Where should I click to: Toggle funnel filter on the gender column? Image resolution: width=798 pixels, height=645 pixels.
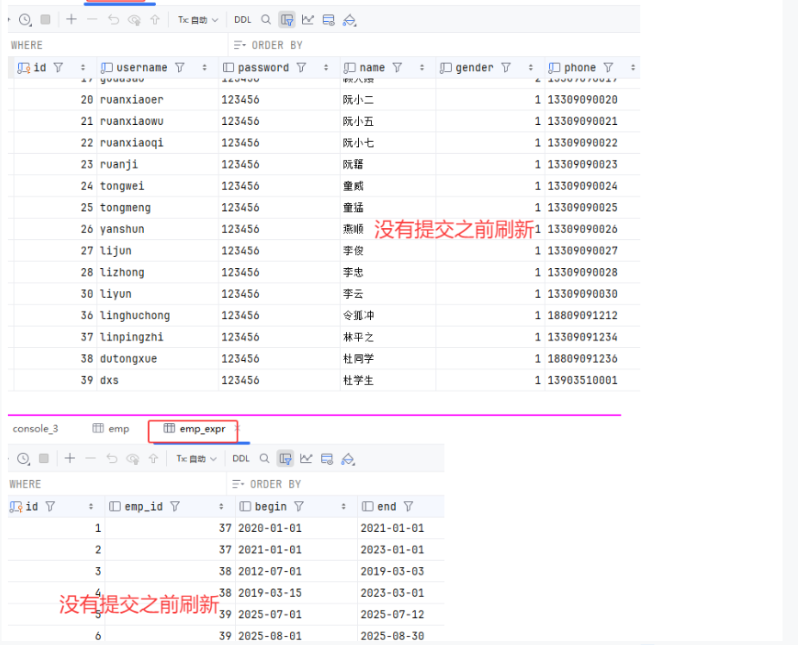point(505,68)
